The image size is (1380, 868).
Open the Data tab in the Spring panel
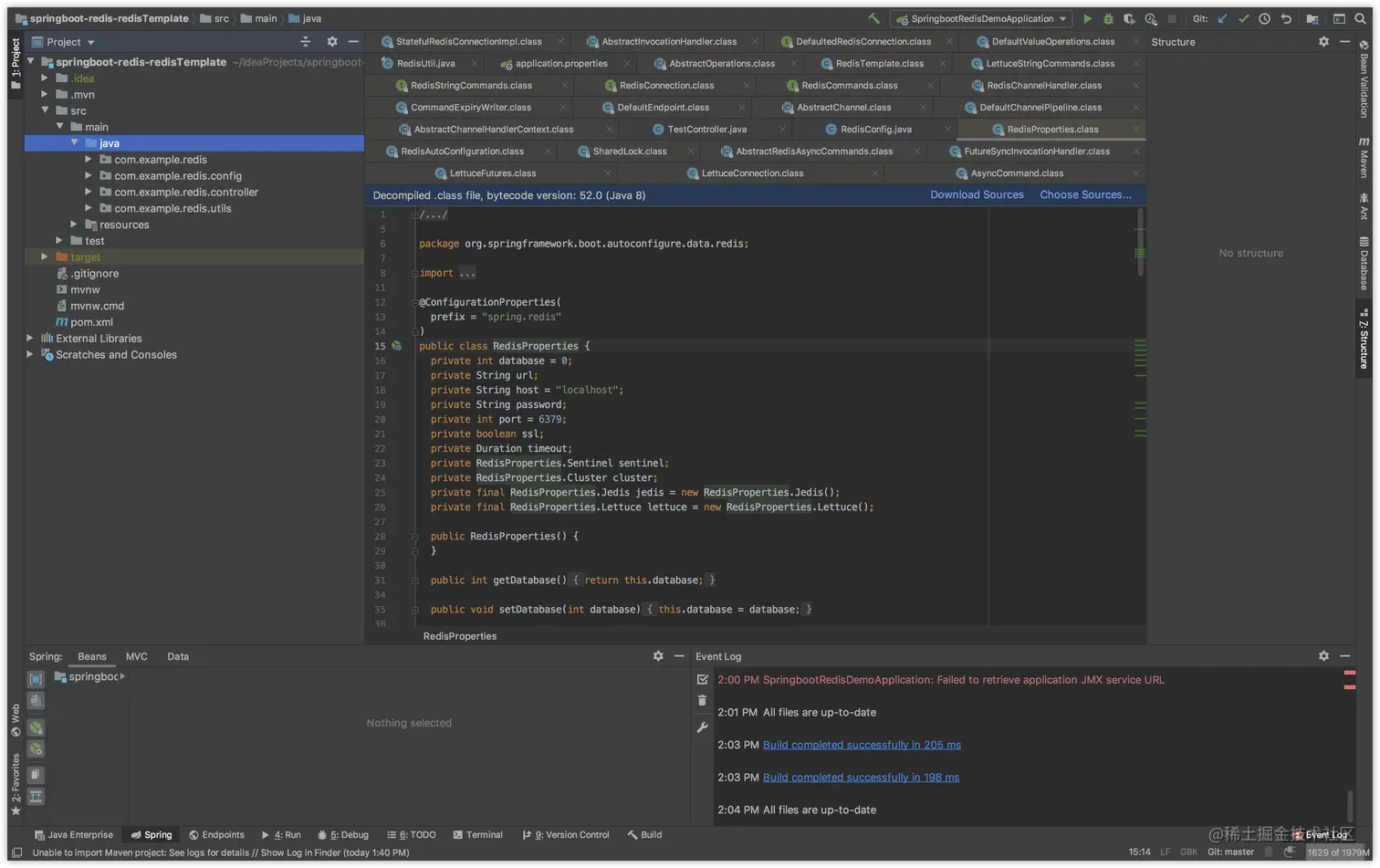178,656
